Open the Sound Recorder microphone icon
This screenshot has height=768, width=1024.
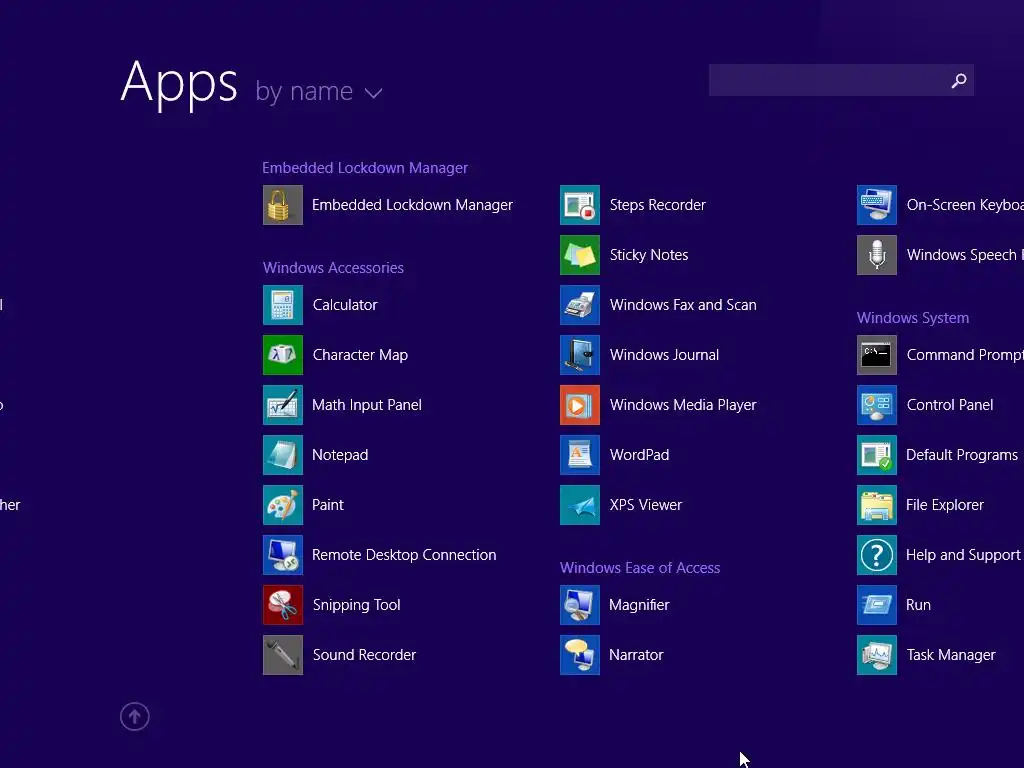click(283, 655)
